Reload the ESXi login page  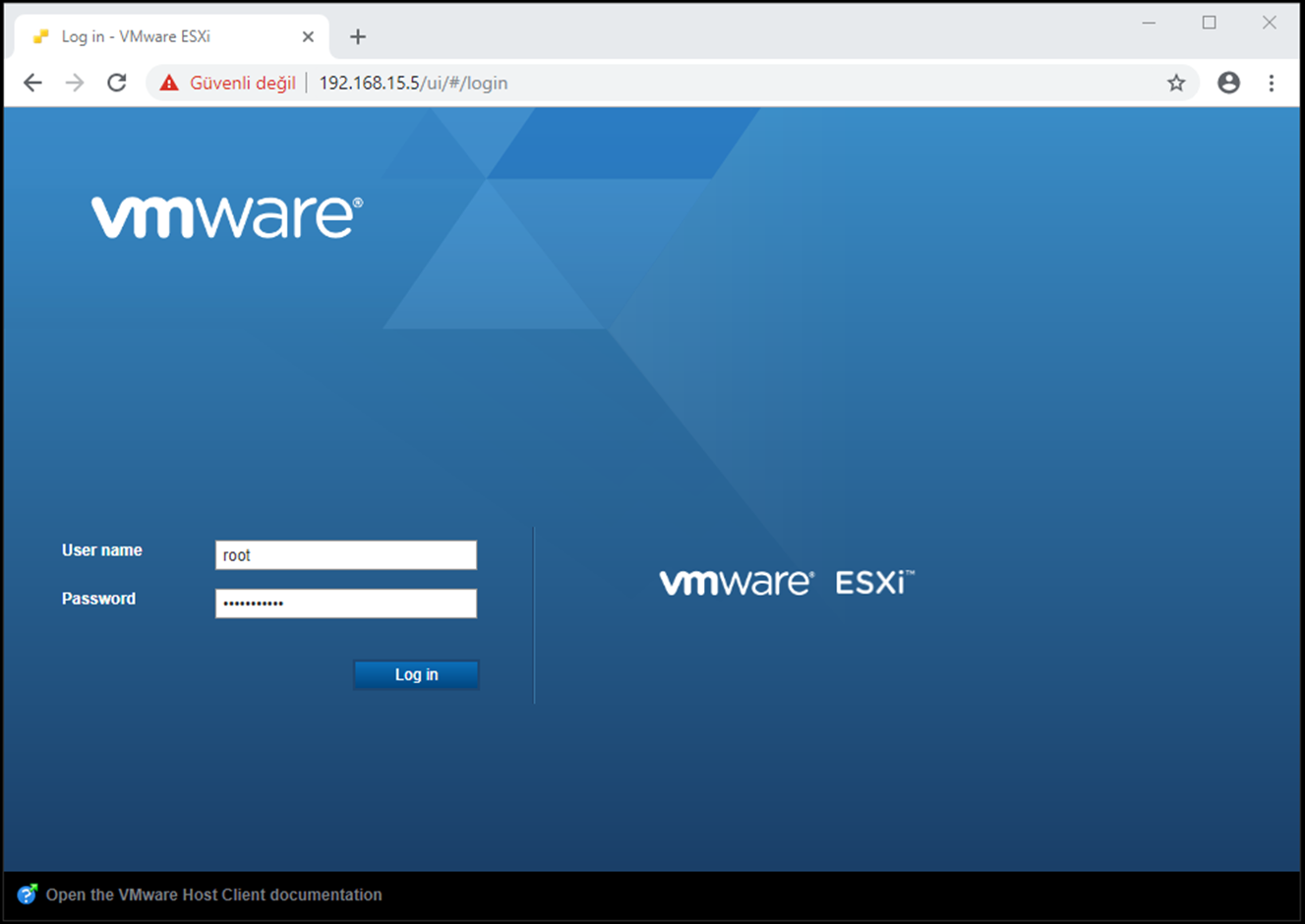coord(117,83)
